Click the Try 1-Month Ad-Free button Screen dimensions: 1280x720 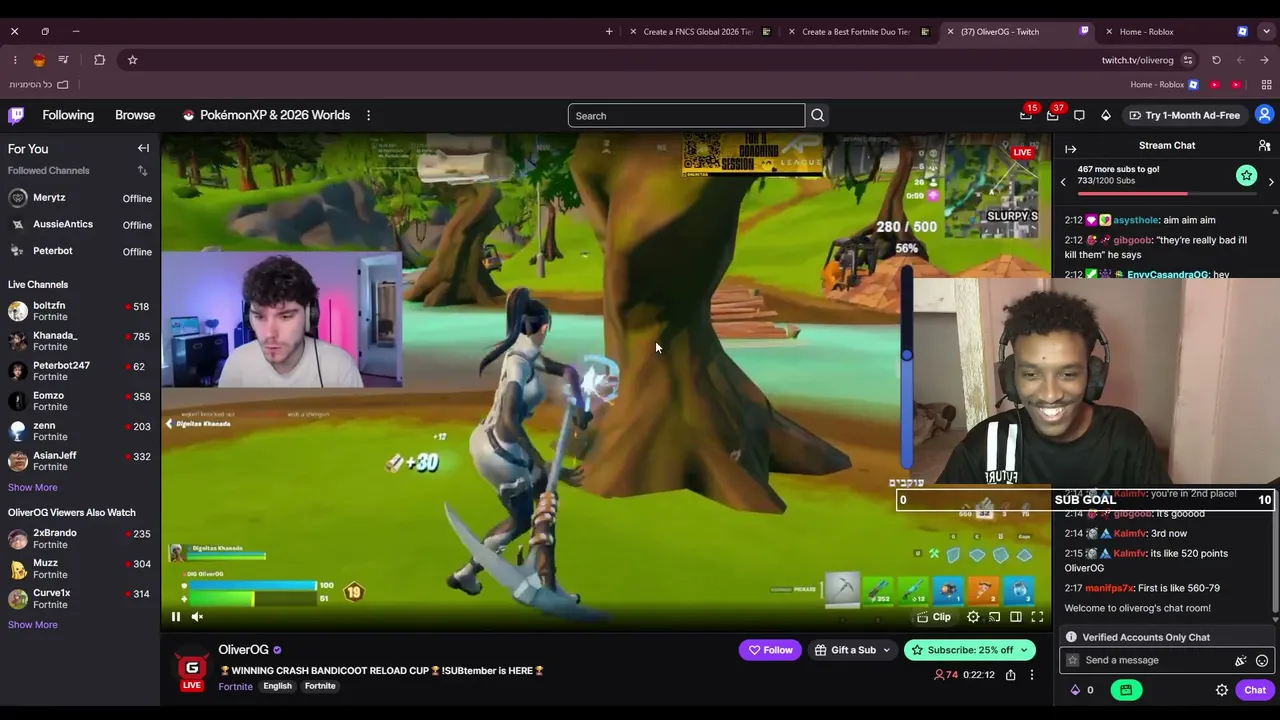[x=1184, y=115]
